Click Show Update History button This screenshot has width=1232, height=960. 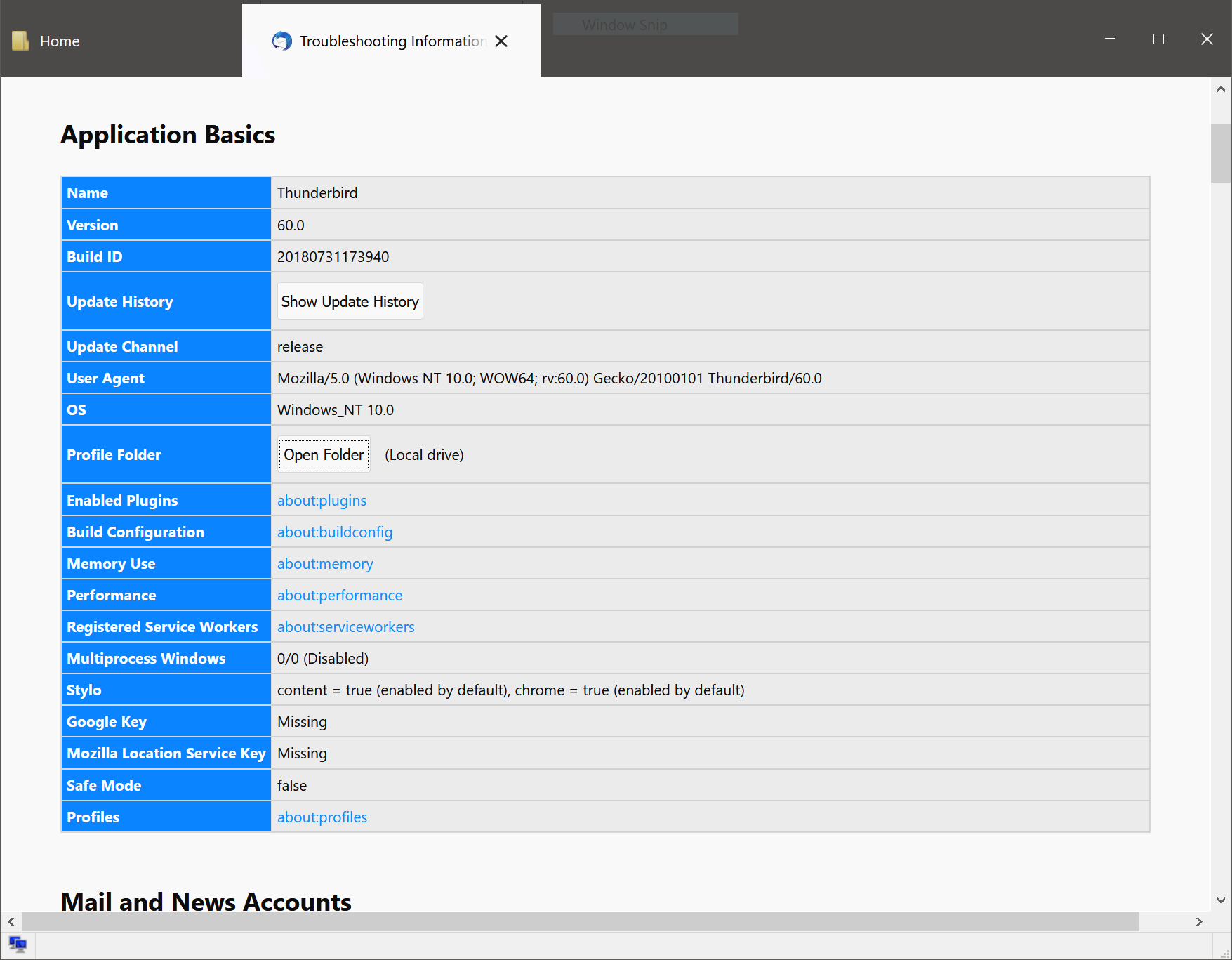click(350, 301)
